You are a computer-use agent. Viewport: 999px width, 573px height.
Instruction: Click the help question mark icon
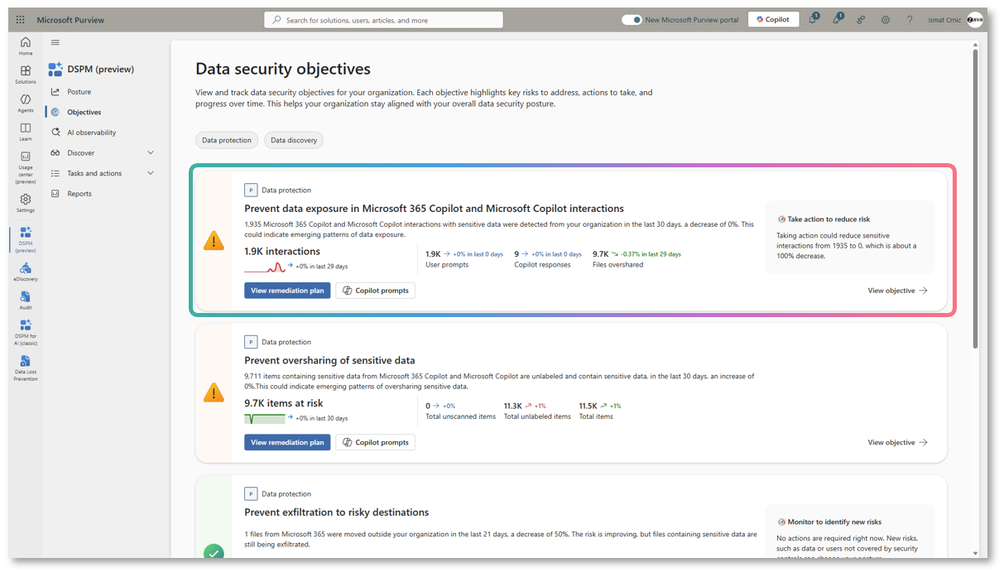909,20
